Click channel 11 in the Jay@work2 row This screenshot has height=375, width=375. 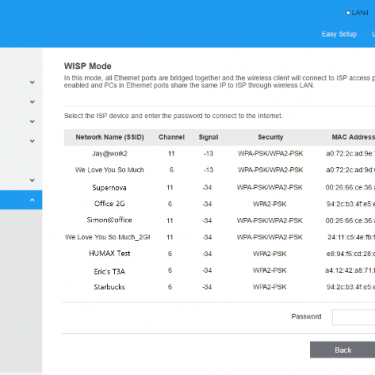(x=171, y=154)
